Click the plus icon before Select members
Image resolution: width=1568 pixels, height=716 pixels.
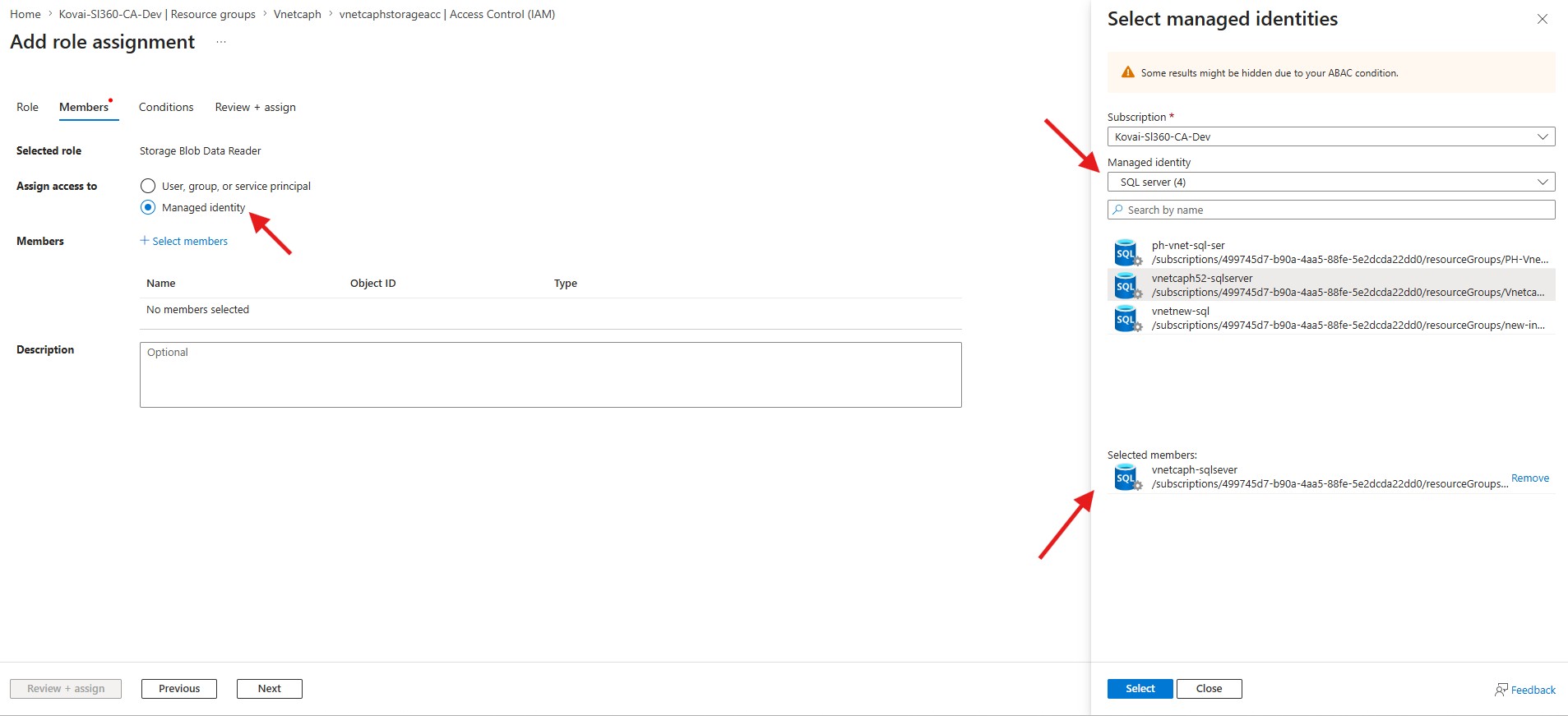[x=145, y=240]
